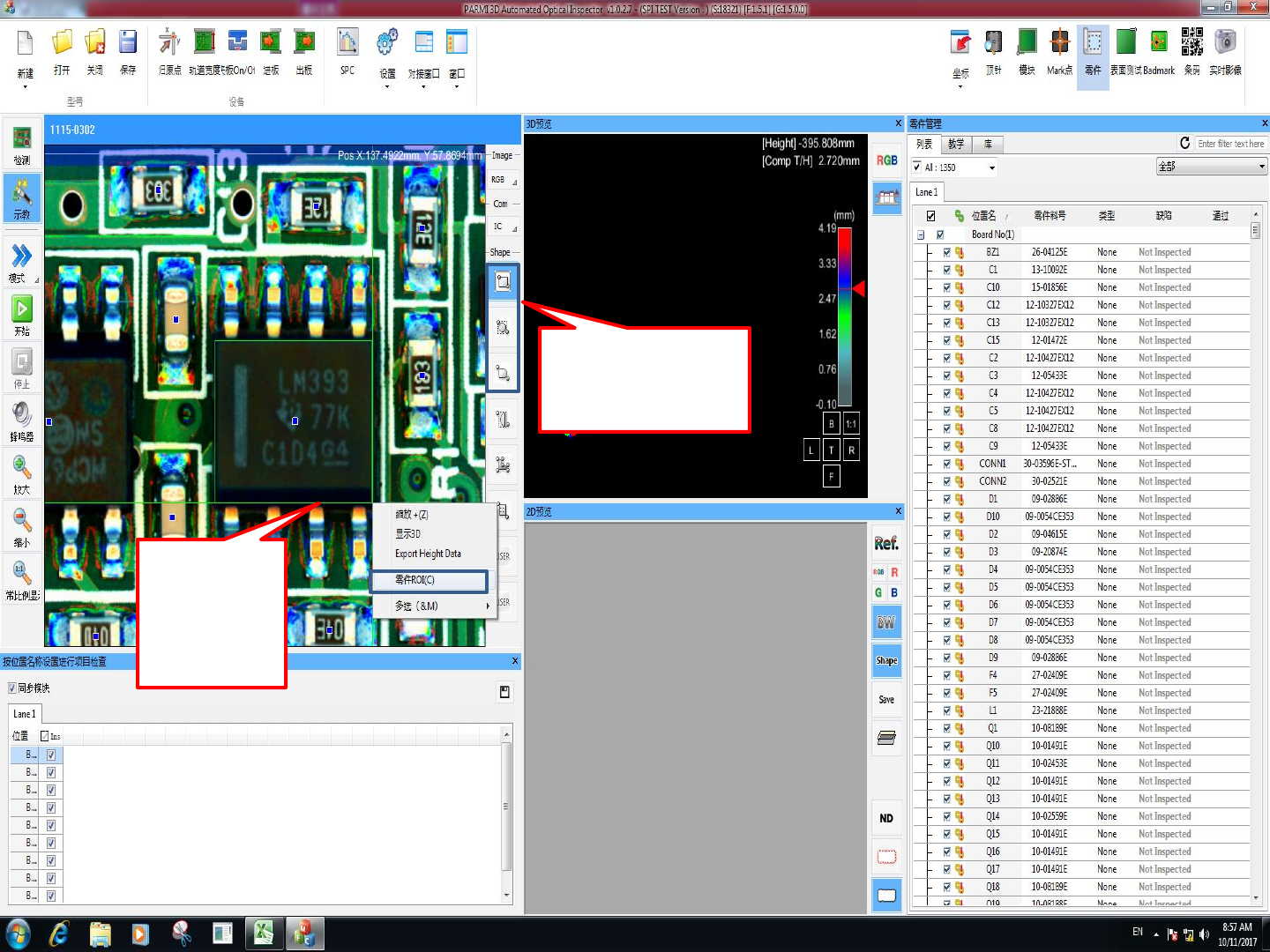Toggle the checkbox for component C10
This screenshot has height=952, width=1270.
click(947, 287)
